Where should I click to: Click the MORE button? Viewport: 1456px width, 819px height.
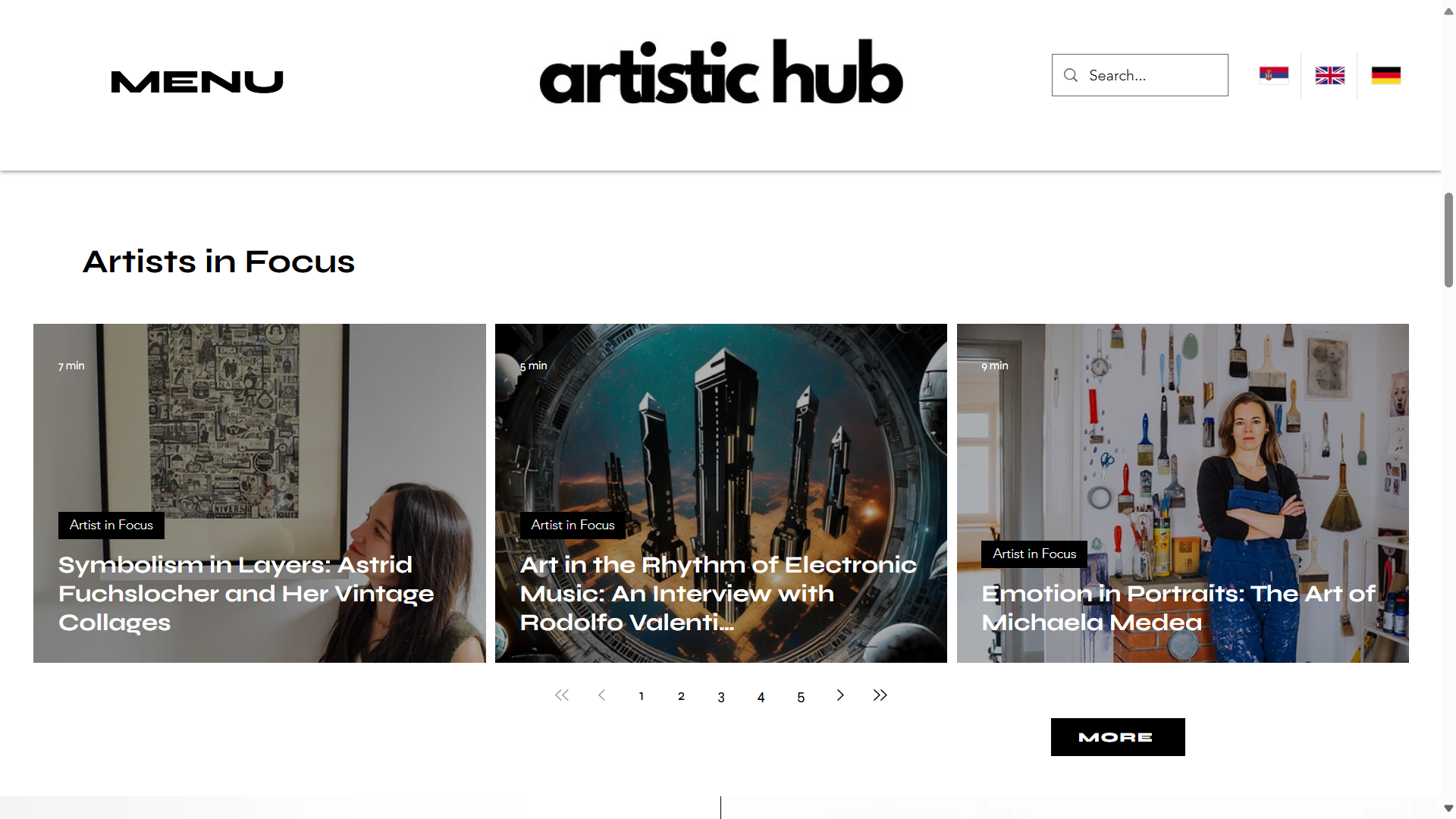(x=1118, y=737)
